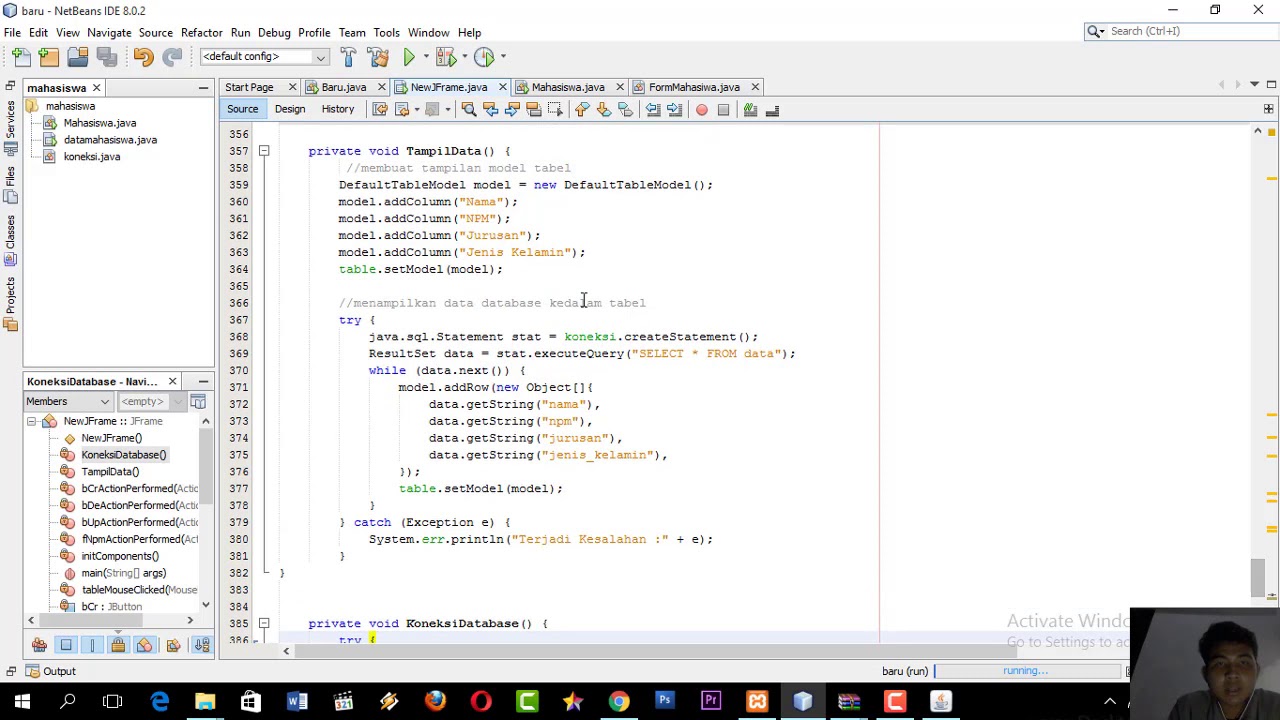
Task: Run the project with green play icon
Action: click(x=409, y=57)
